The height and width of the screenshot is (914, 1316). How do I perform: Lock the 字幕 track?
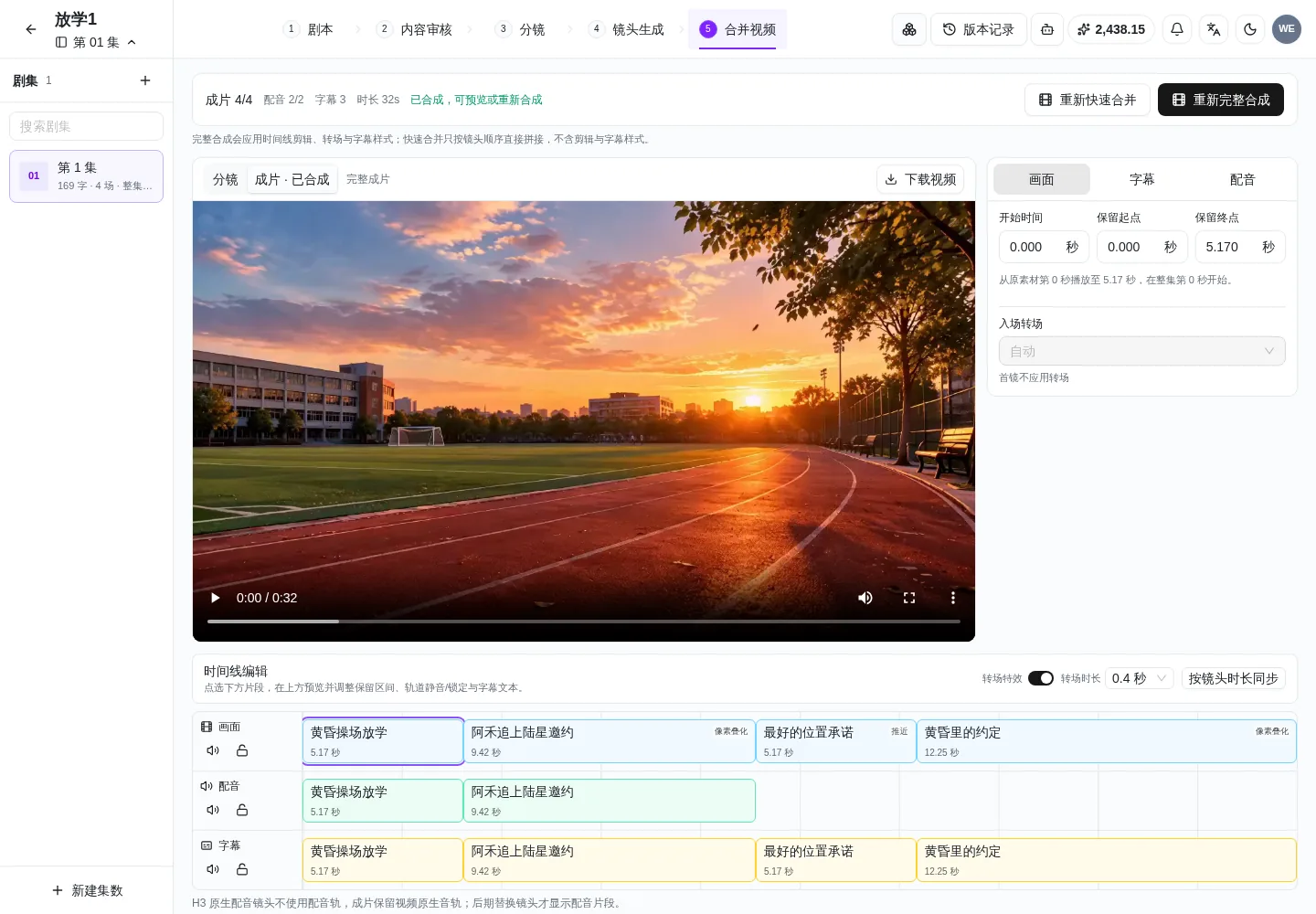tap(242, 869)
